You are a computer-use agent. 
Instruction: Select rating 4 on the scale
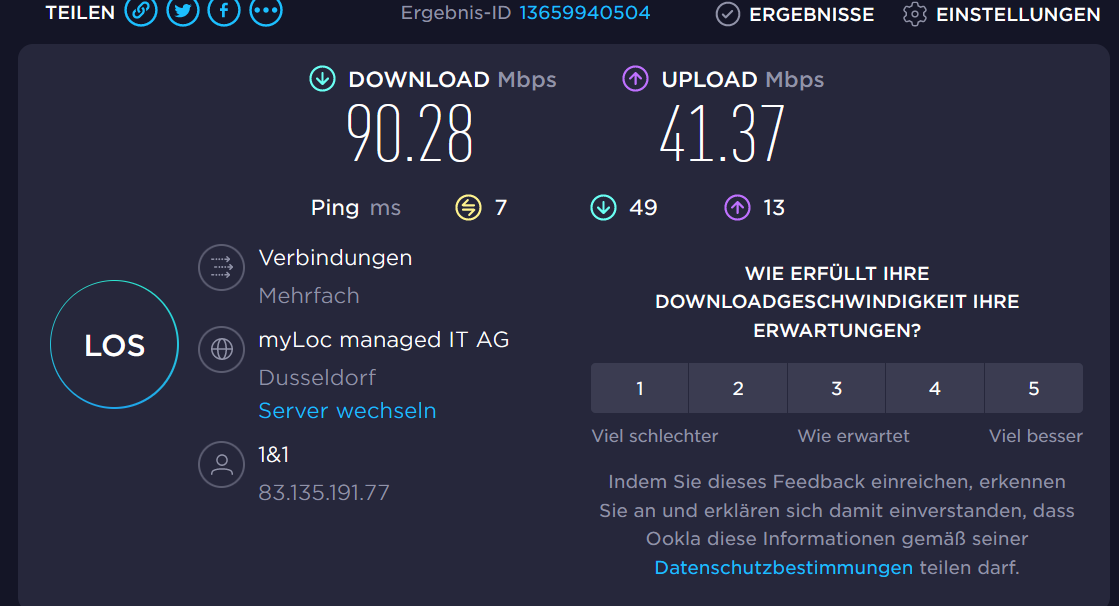click(935, 388)
